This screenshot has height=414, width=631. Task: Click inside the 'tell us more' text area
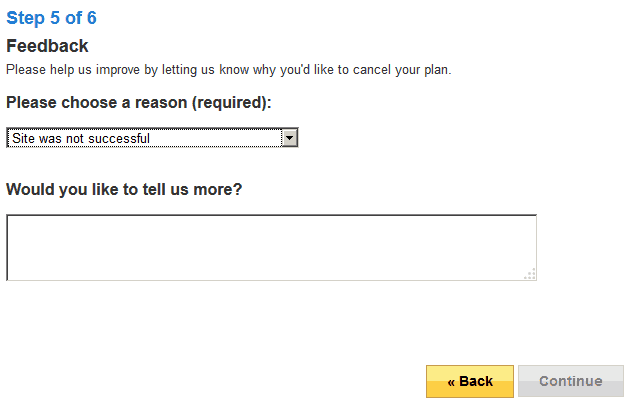[x=270, y=247]
